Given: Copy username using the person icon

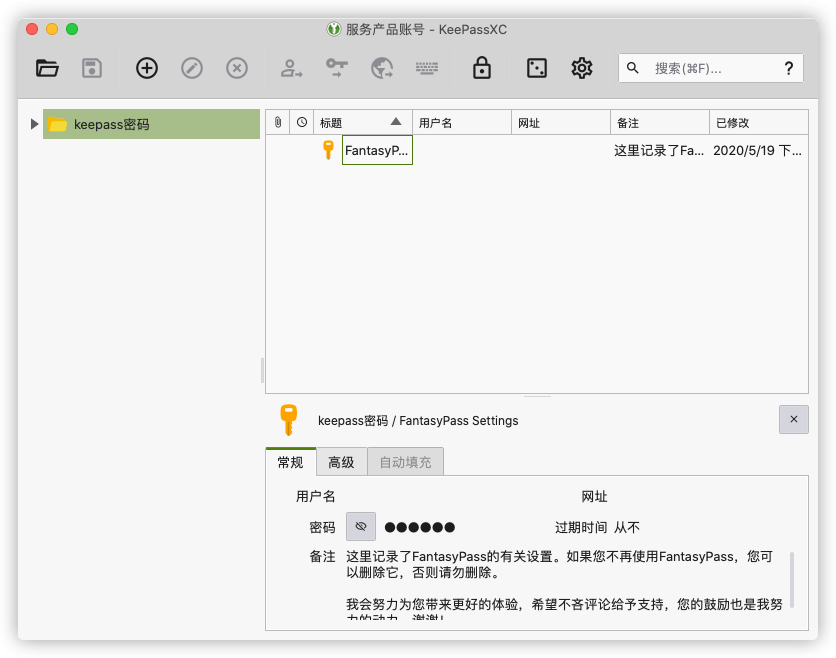Looking at the screenshot, I should (x=292, y=68).
